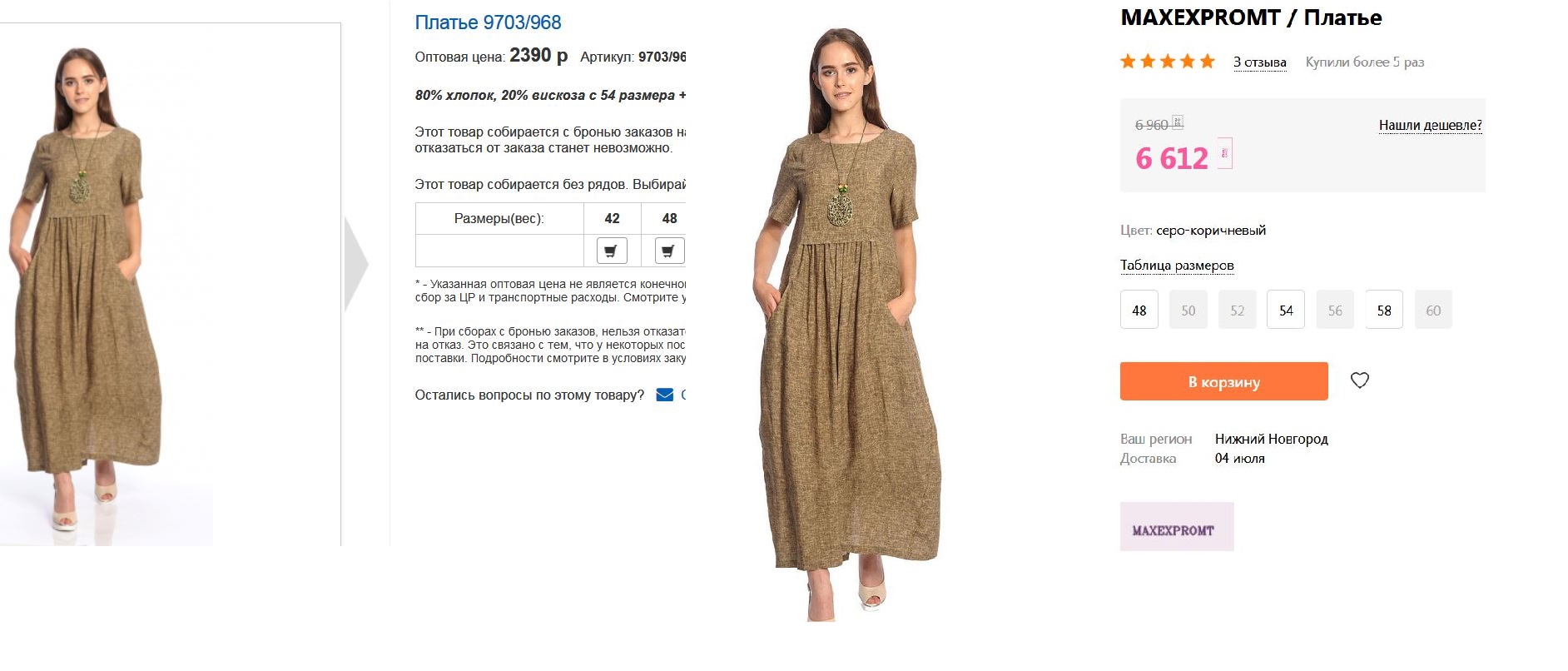Open the 3 отзыва reviews link

tap(1259, 62)
